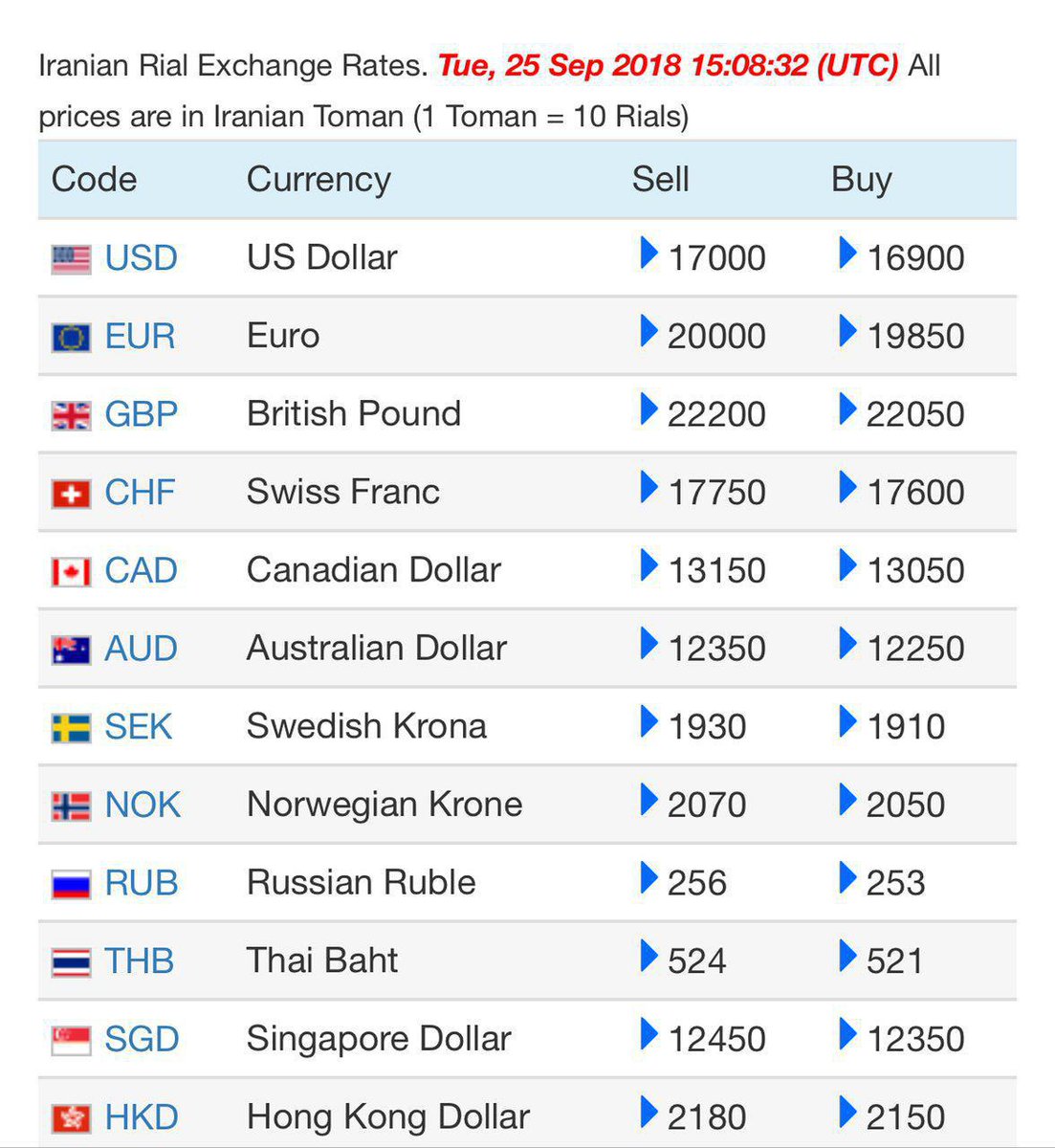Viewport: 1055px width, 1148px height.
Task: Follow the NOK code link
Action: point(142,805)
